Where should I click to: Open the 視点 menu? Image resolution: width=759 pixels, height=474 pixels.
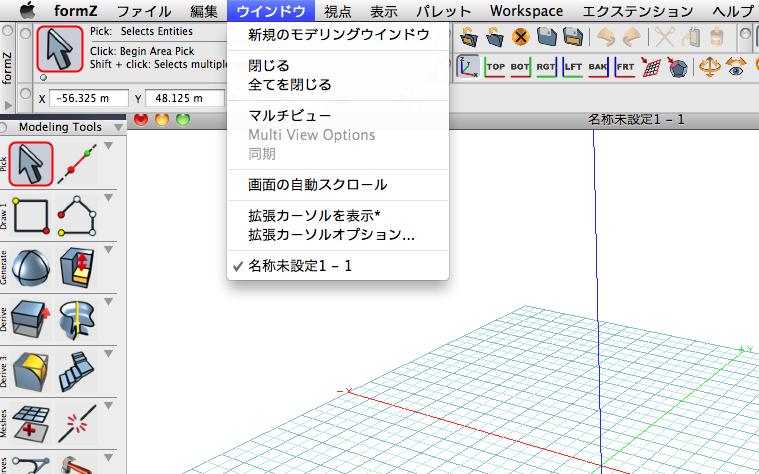(x=337, y=11)
